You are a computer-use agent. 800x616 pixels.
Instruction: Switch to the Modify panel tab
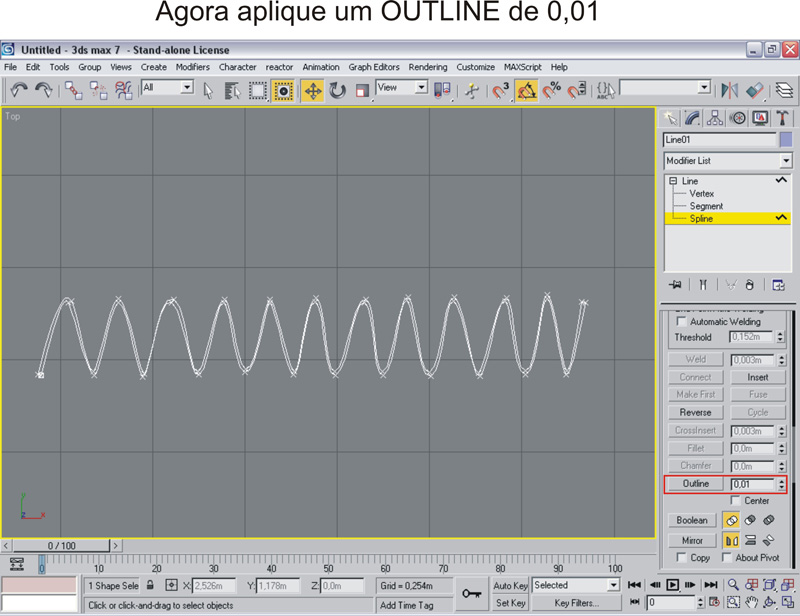coord(692,118)
